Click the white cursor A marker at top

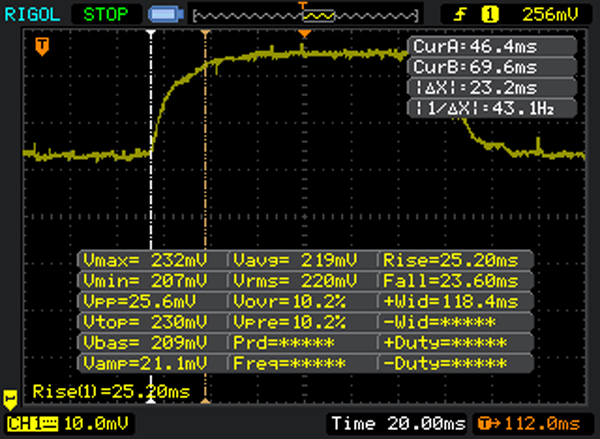point(151,34)
